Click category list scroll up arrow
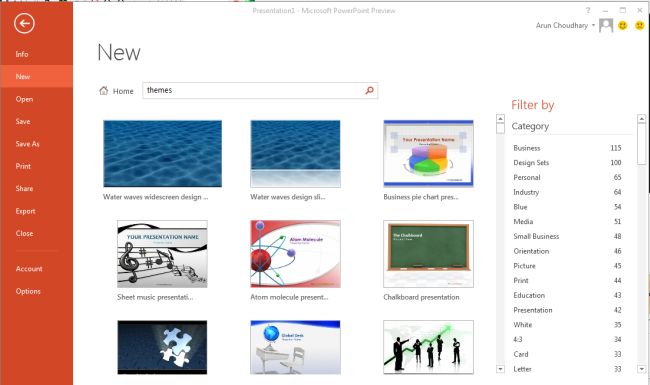Viewport: 650px width, 385px height. 641,119
